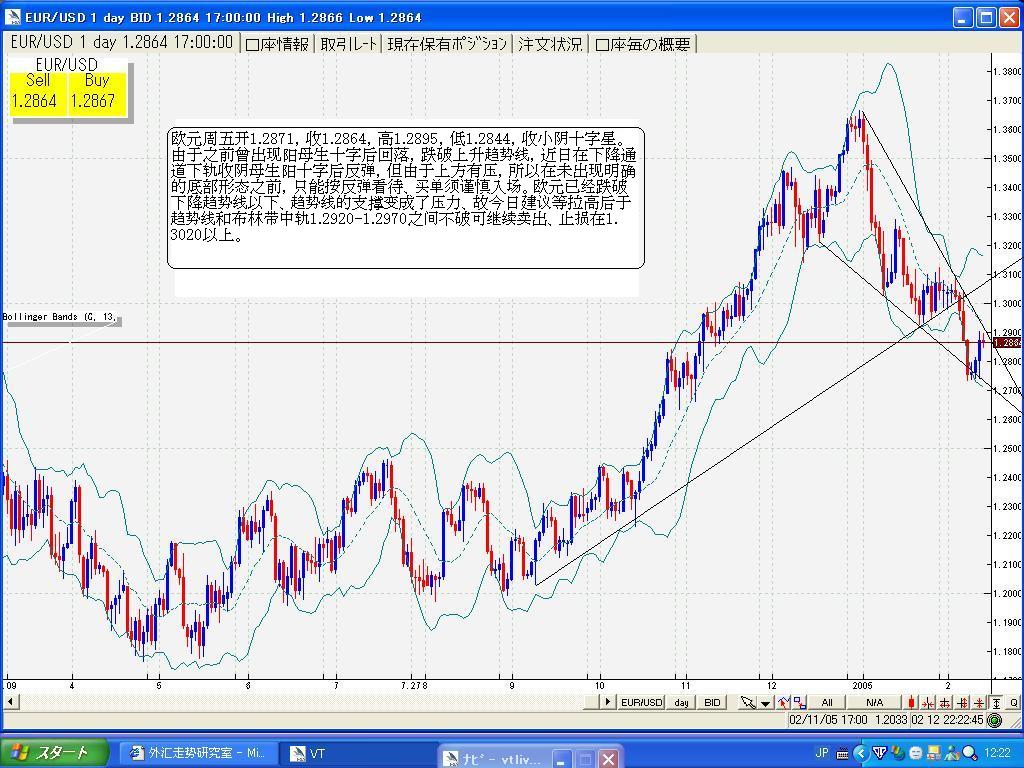Click the Bollinger Bands indicator label
The height and width of the screenshot is (768, 1024).
(x=60, y=317)
